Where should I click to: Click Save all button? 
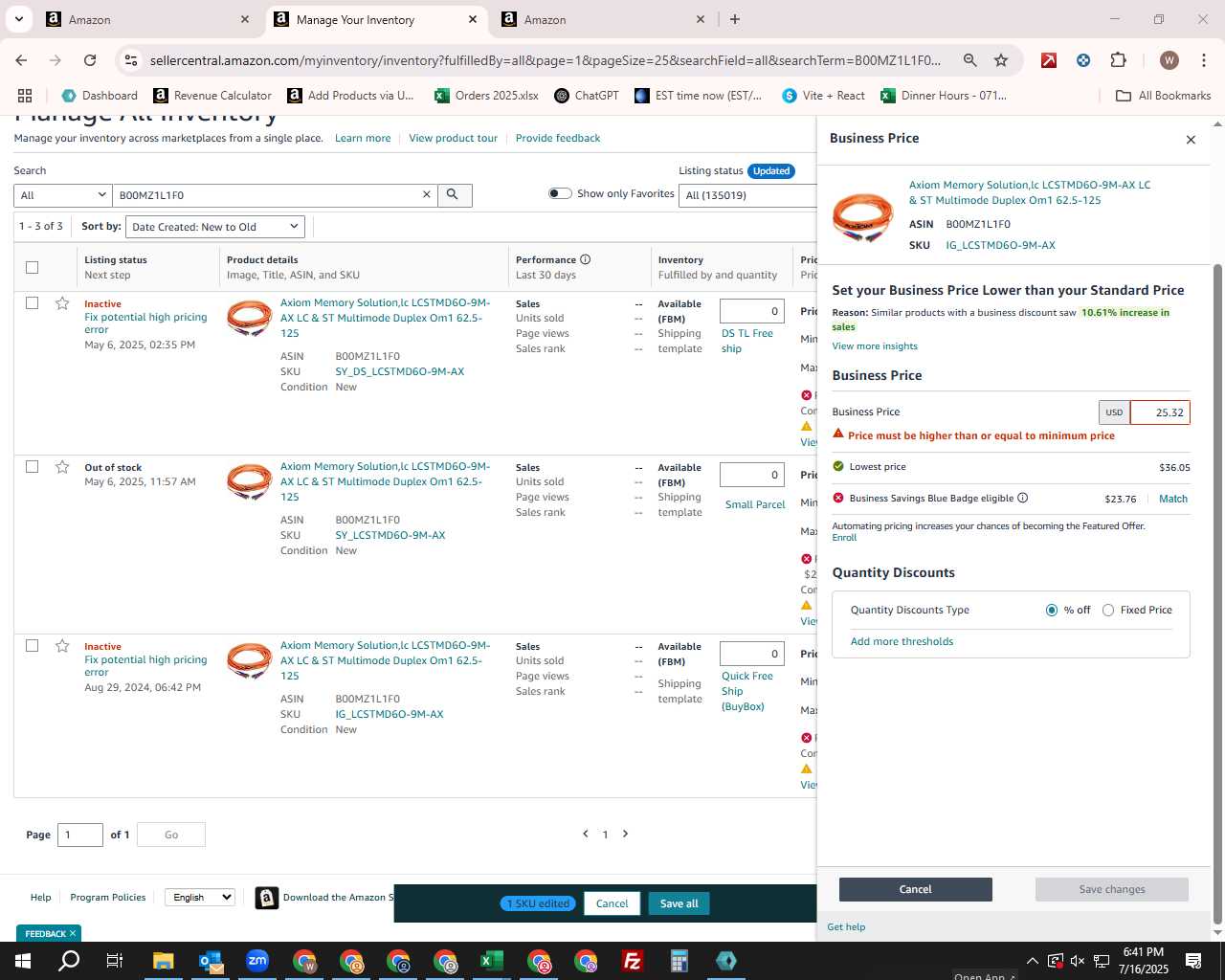click(x=679, y=903)
